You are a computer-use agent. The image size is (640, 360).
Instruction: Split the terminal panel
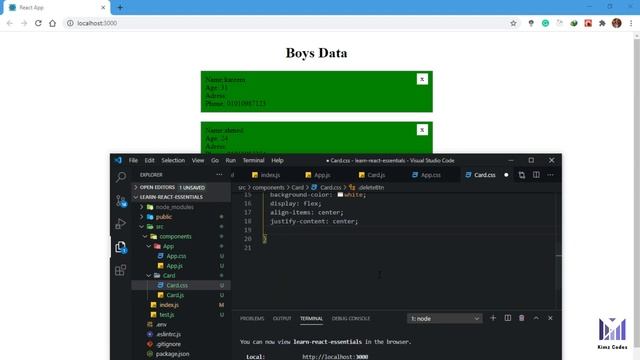pos(508,318)
